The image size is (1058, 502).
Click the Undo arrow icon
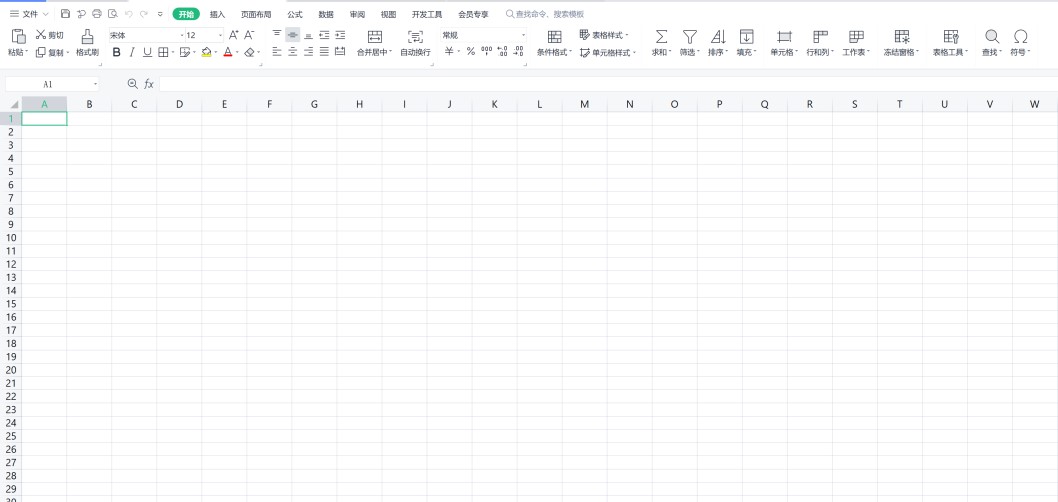[128, 13]
